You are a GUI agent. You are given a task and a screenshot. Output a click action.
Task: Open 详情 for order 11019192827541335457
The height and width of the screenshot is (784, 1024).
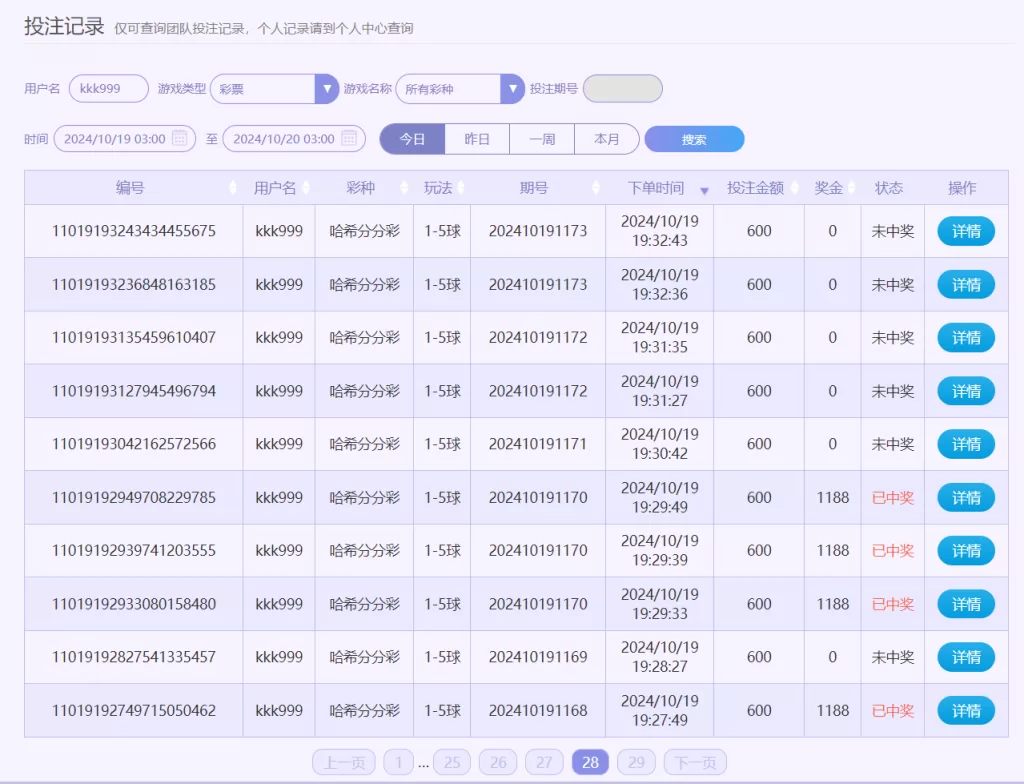pyautogui.click(x=966, y=657)
